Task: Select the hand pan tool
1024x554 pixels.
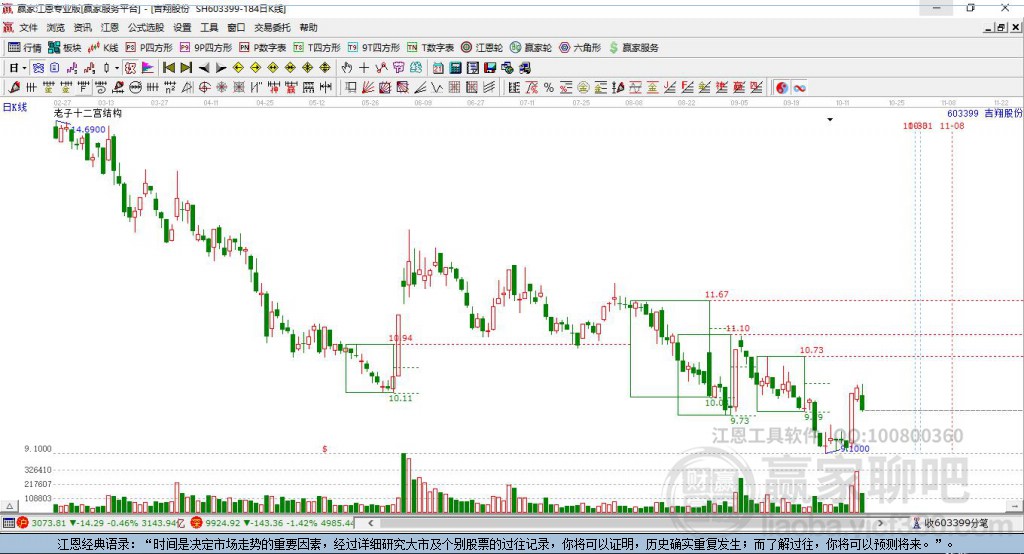Action: click(347, 68)
